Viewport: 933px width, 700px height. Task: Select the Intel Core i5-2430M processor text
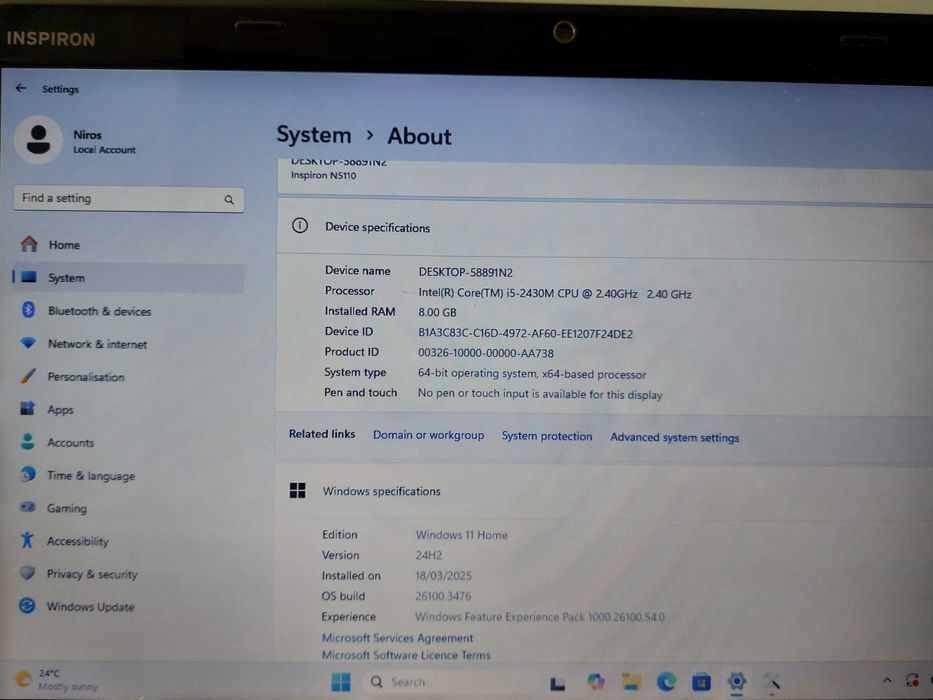tap(555, 293)
